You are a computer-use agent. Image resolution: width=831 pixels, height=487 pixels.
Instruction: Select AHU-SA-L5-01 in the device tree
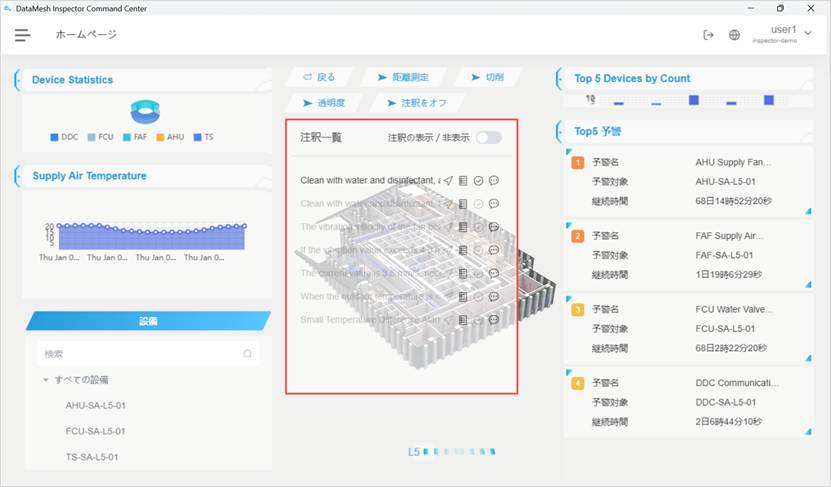click(x=95, y=405)
